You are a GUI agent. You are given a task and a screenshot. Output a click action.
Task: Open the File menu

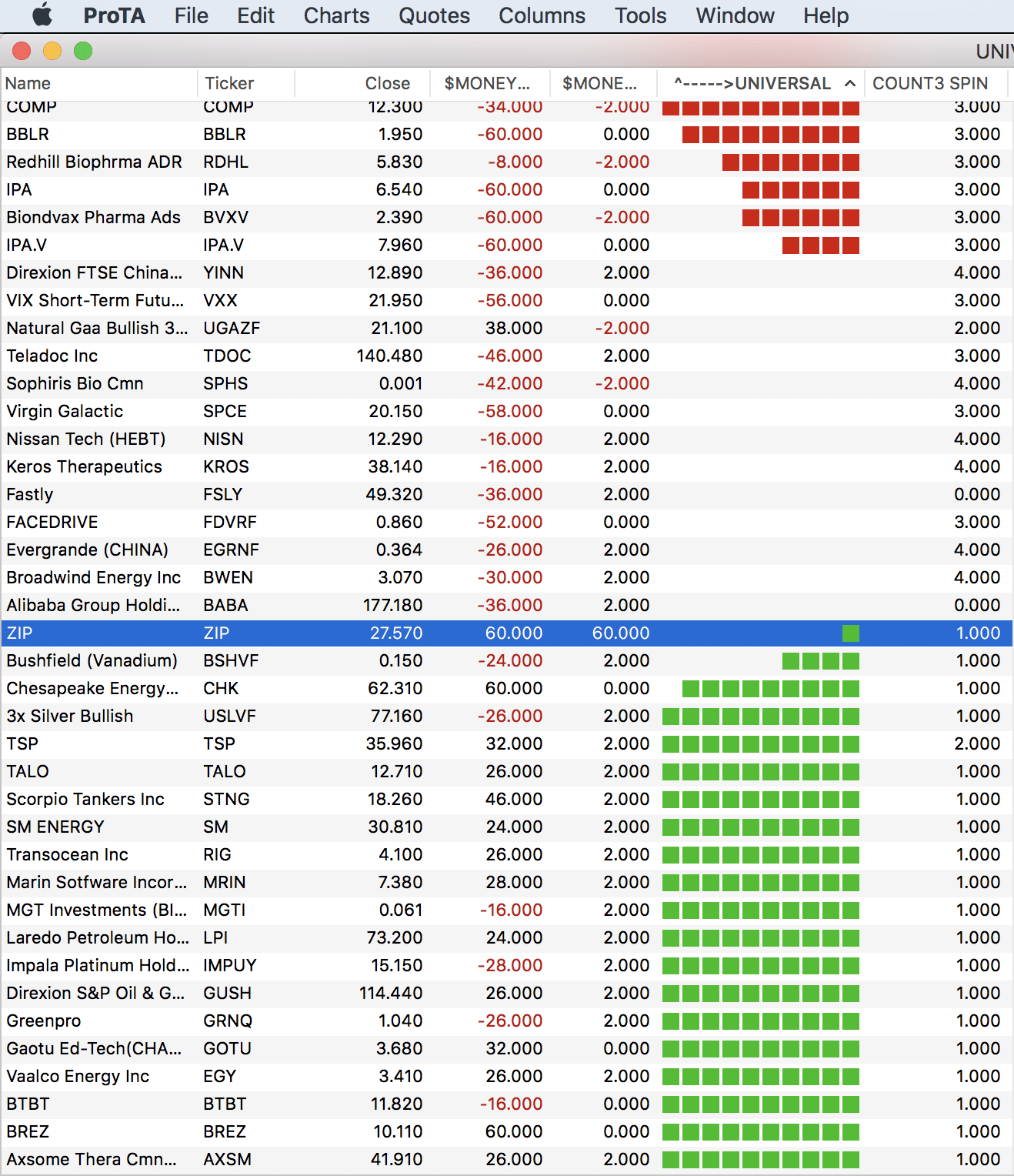[x=191, y=15]
